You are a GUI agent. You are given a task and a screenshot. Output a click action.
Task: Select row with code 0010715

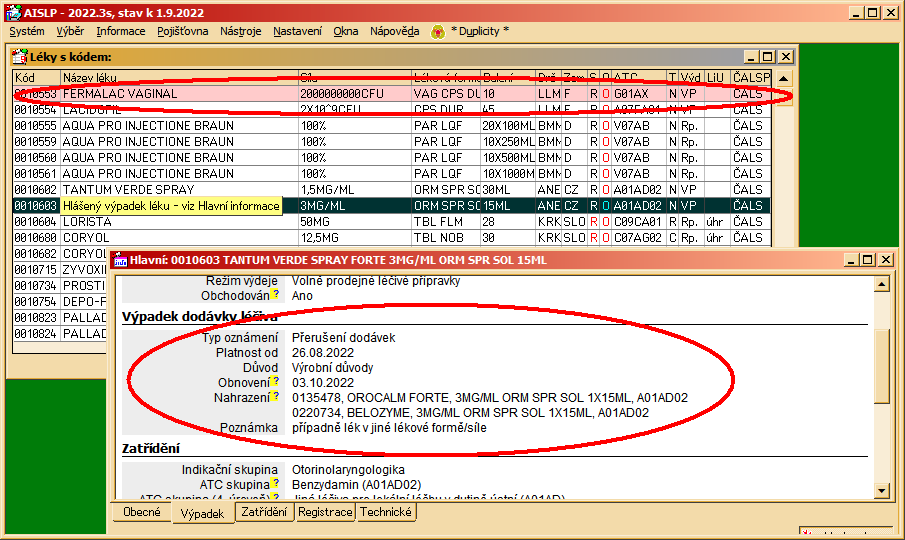(x=59, y=270)
